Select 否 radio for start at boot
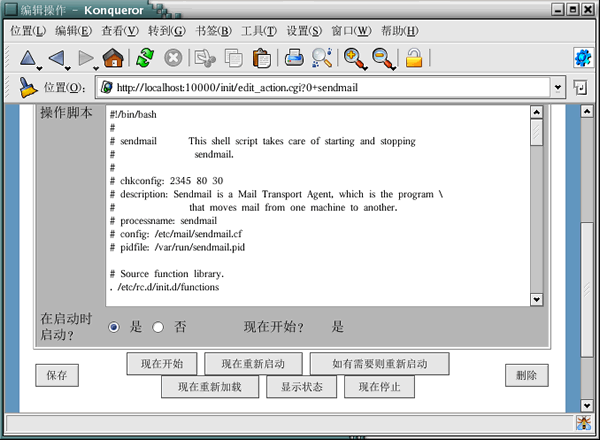 pyautogui.click(x=158, y=327)
